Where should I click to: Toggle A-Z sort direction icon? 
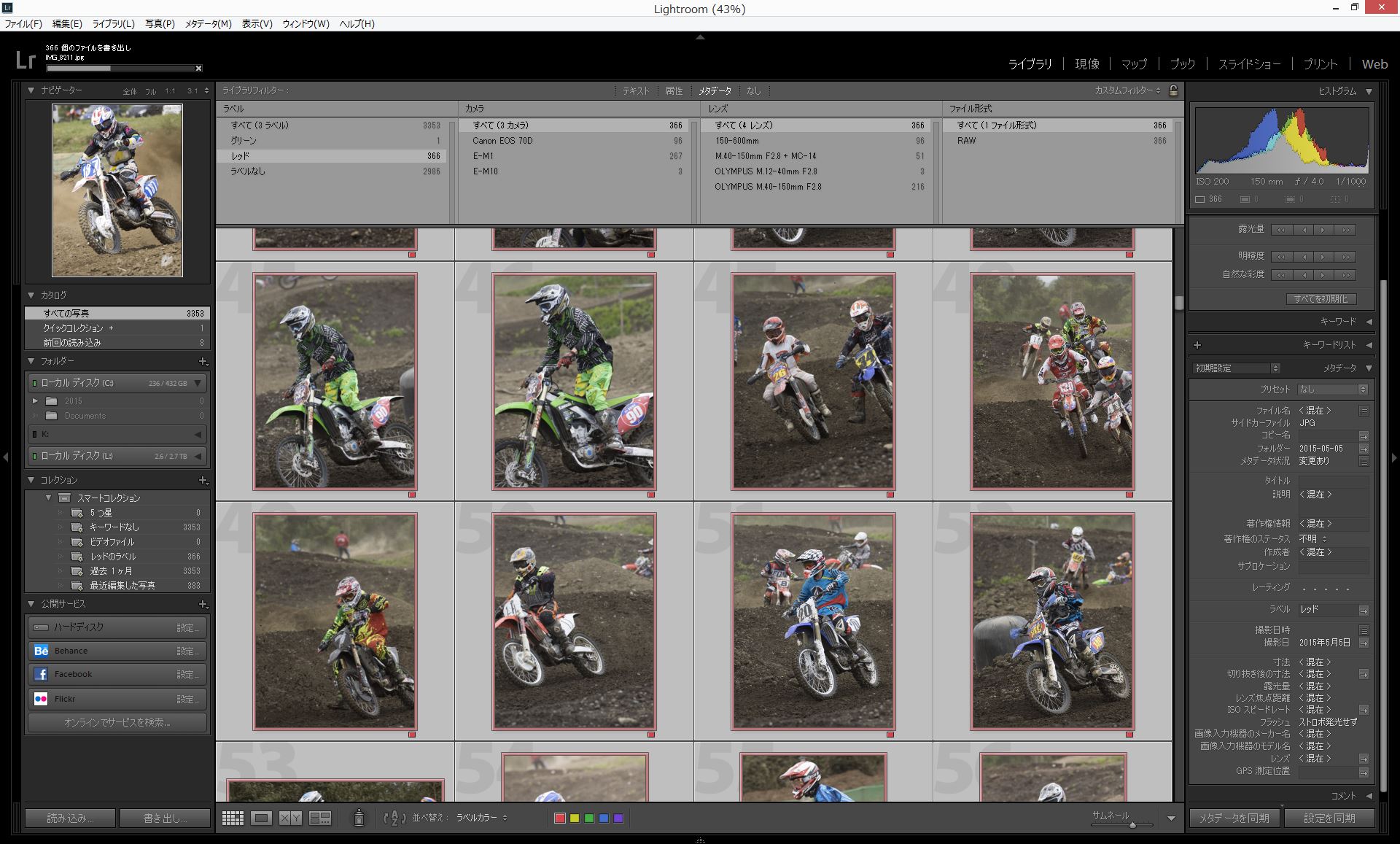[x=394, y=818]
